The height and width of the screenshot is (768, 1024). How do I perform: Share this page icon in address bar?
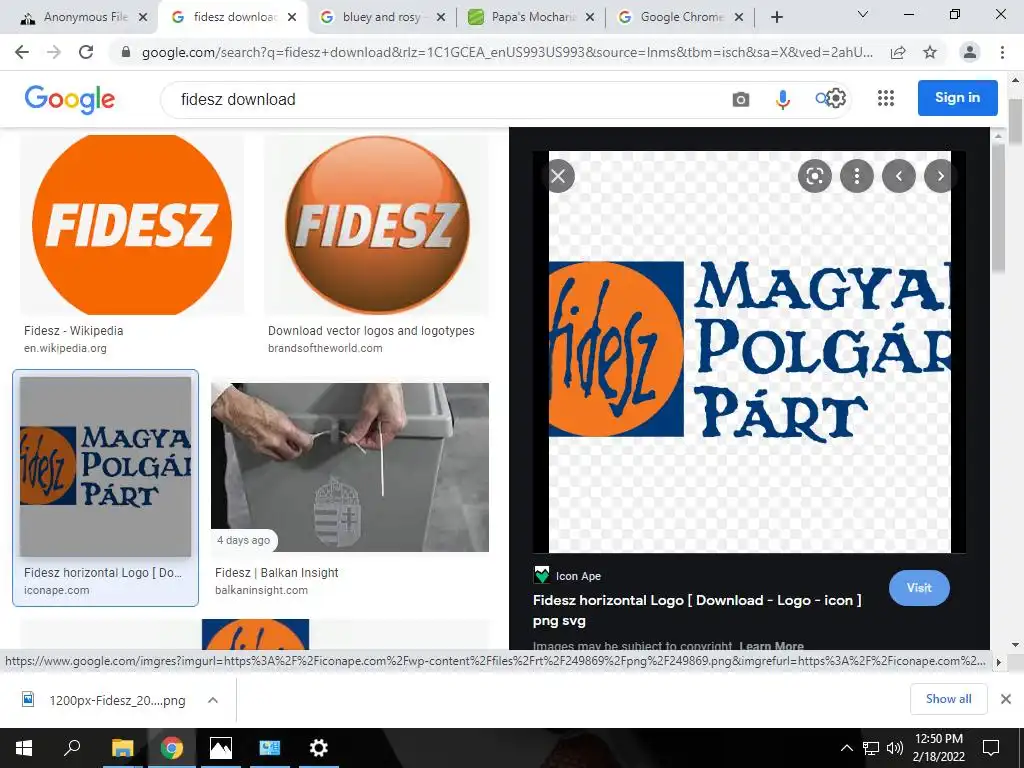[x=898, y=52]
